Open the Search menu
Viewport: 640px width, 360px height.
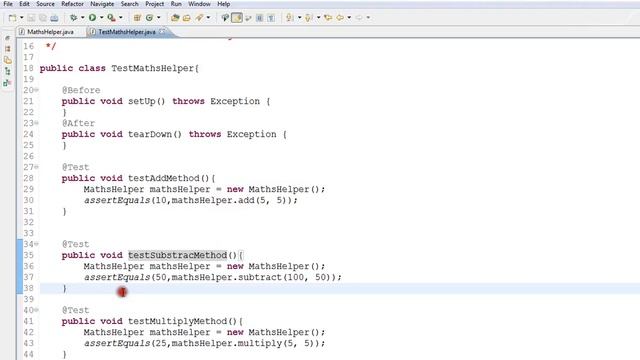point(129,4)
